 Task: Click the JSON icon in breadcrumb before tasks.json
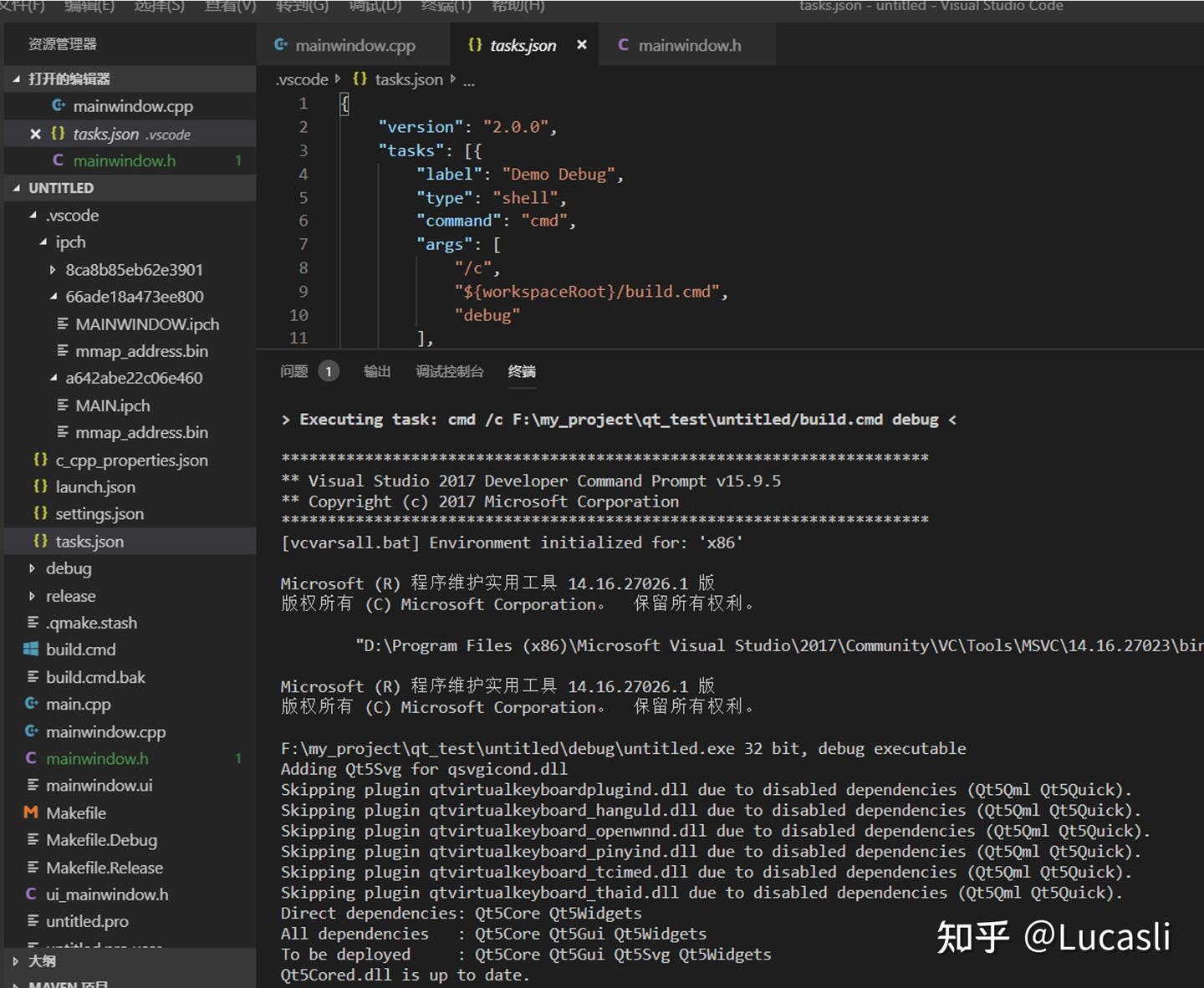(x=360, y=79)
